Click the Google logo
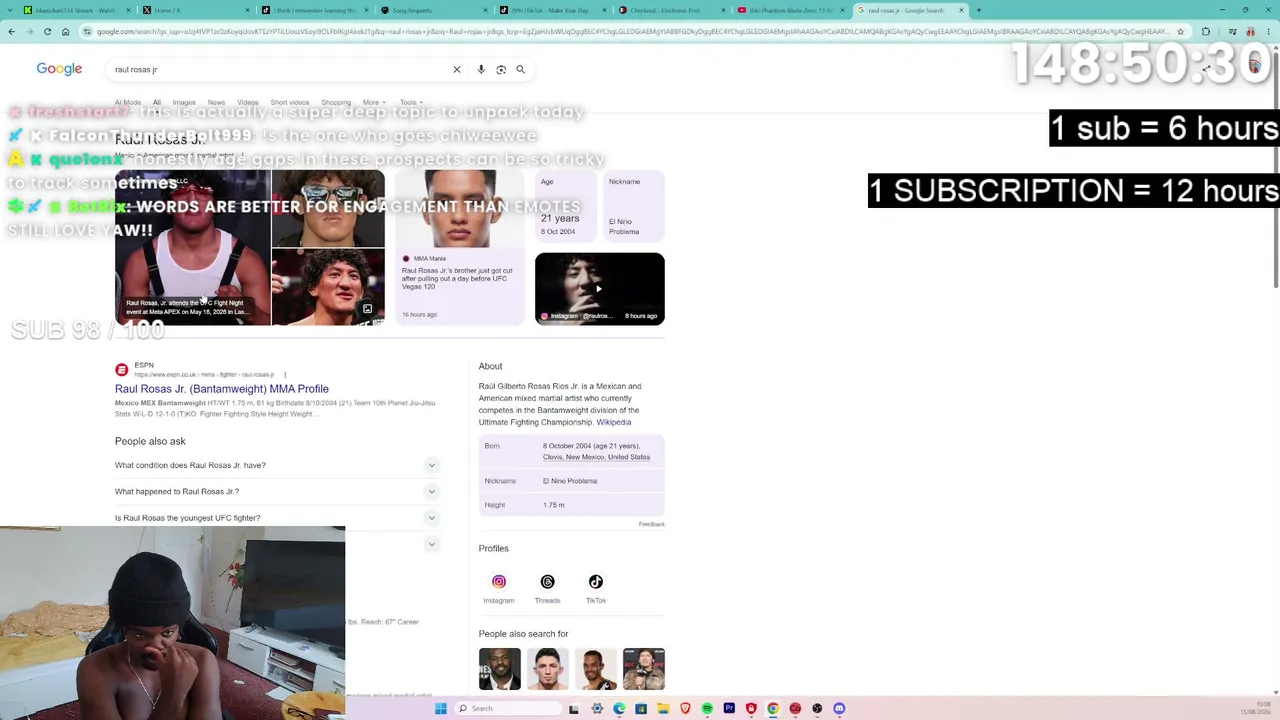 pos(59,69)
